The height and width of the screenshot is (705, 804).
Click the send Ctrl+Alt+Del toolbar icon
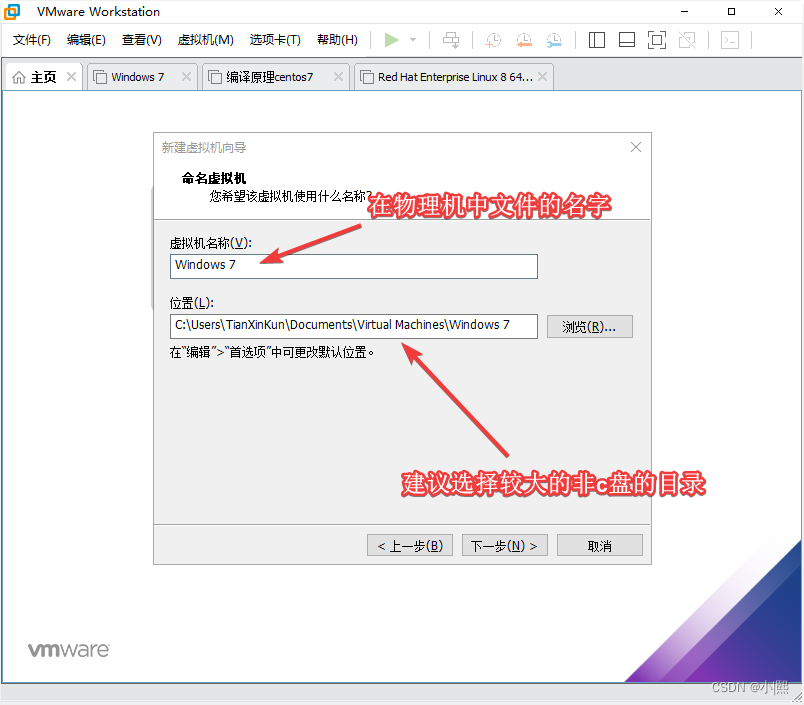pyautogui.click(x=451, y=40)
